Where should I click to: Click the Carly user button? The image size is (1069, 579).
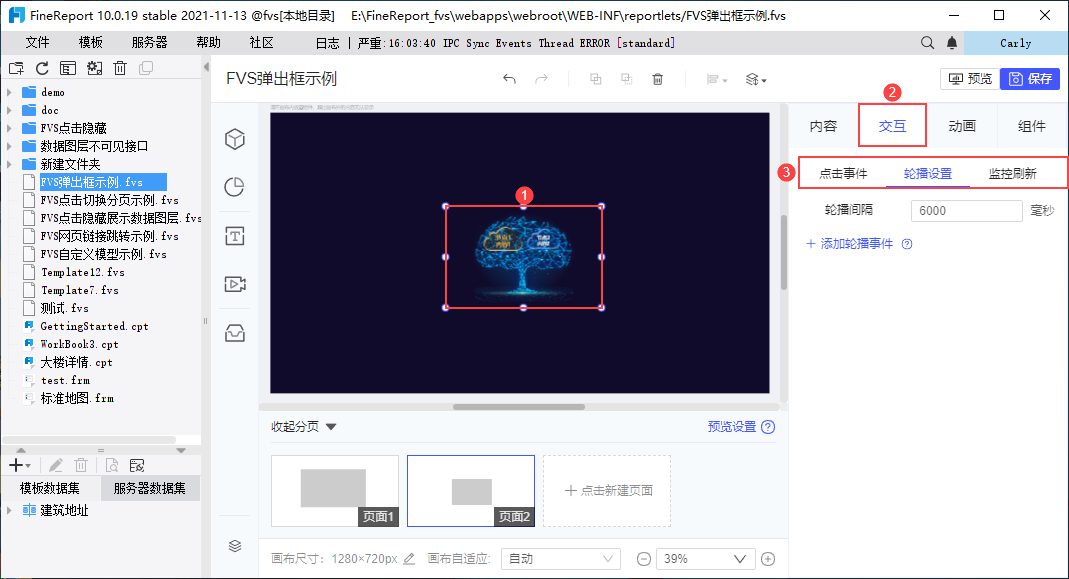[1015, 43]
